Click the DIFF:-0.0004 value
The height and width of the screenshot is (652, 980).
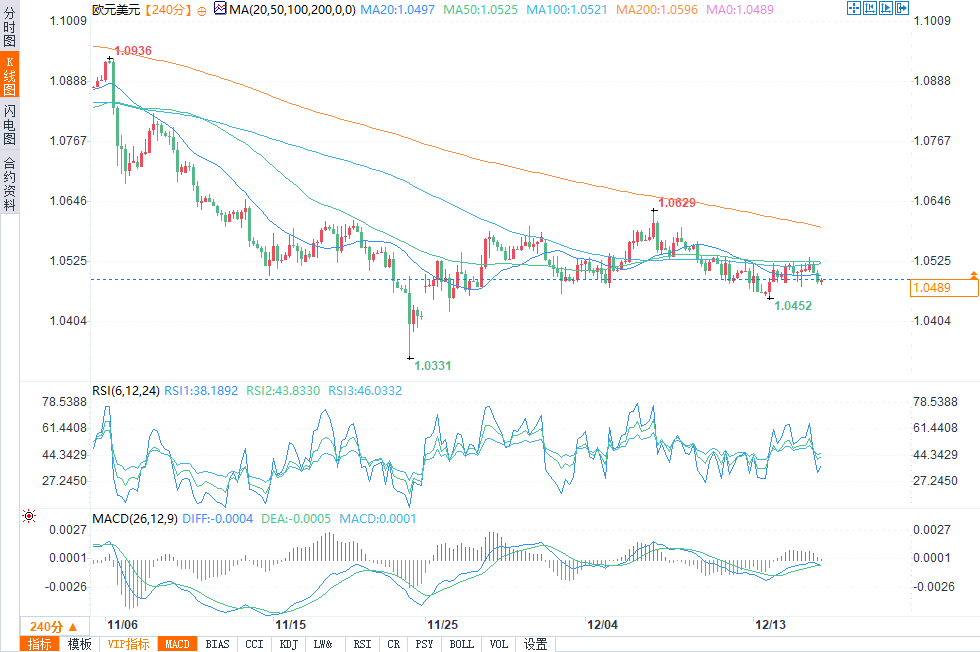tap(218, 519)
